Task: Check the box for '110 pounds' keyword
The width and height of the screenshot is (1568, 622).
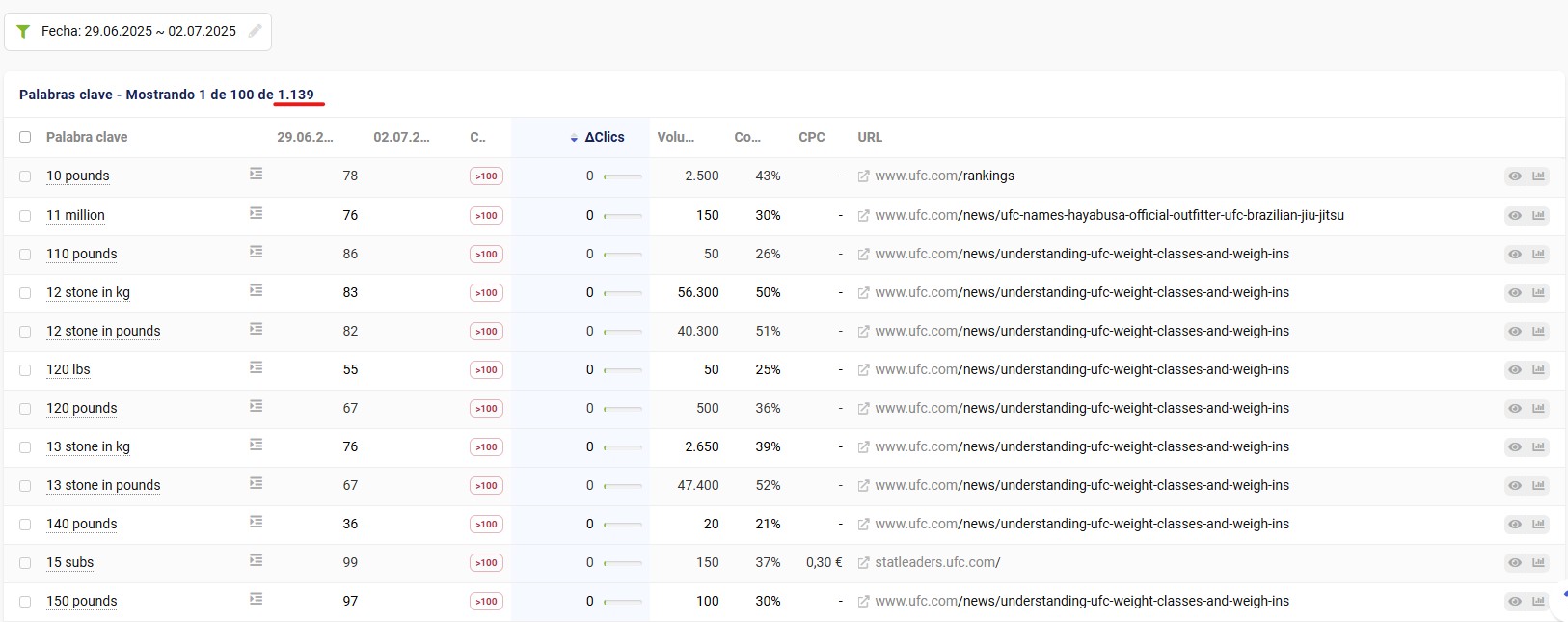Action: [x=25, y=254]
